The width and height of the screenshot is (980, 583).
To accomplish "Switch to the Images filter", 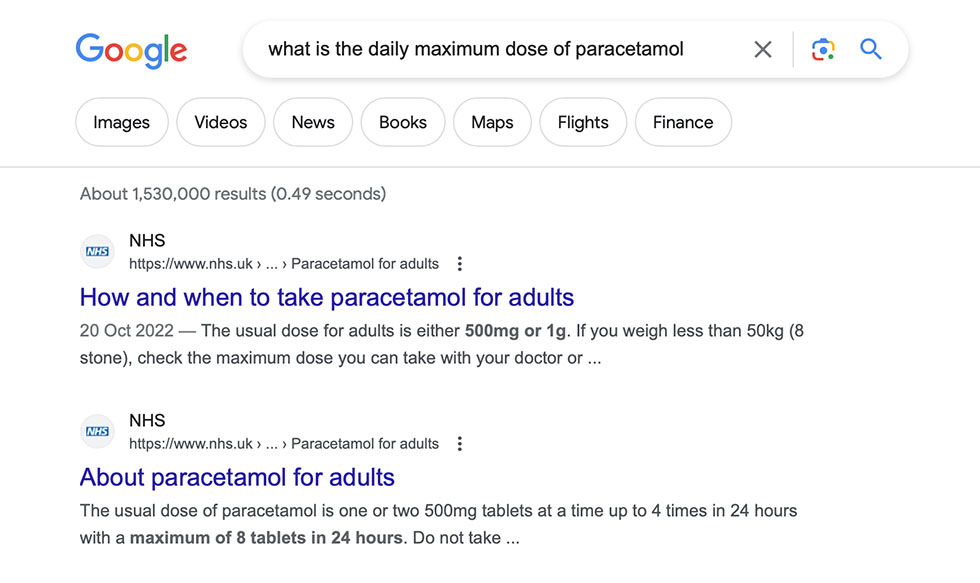I will tap(122, 122).
